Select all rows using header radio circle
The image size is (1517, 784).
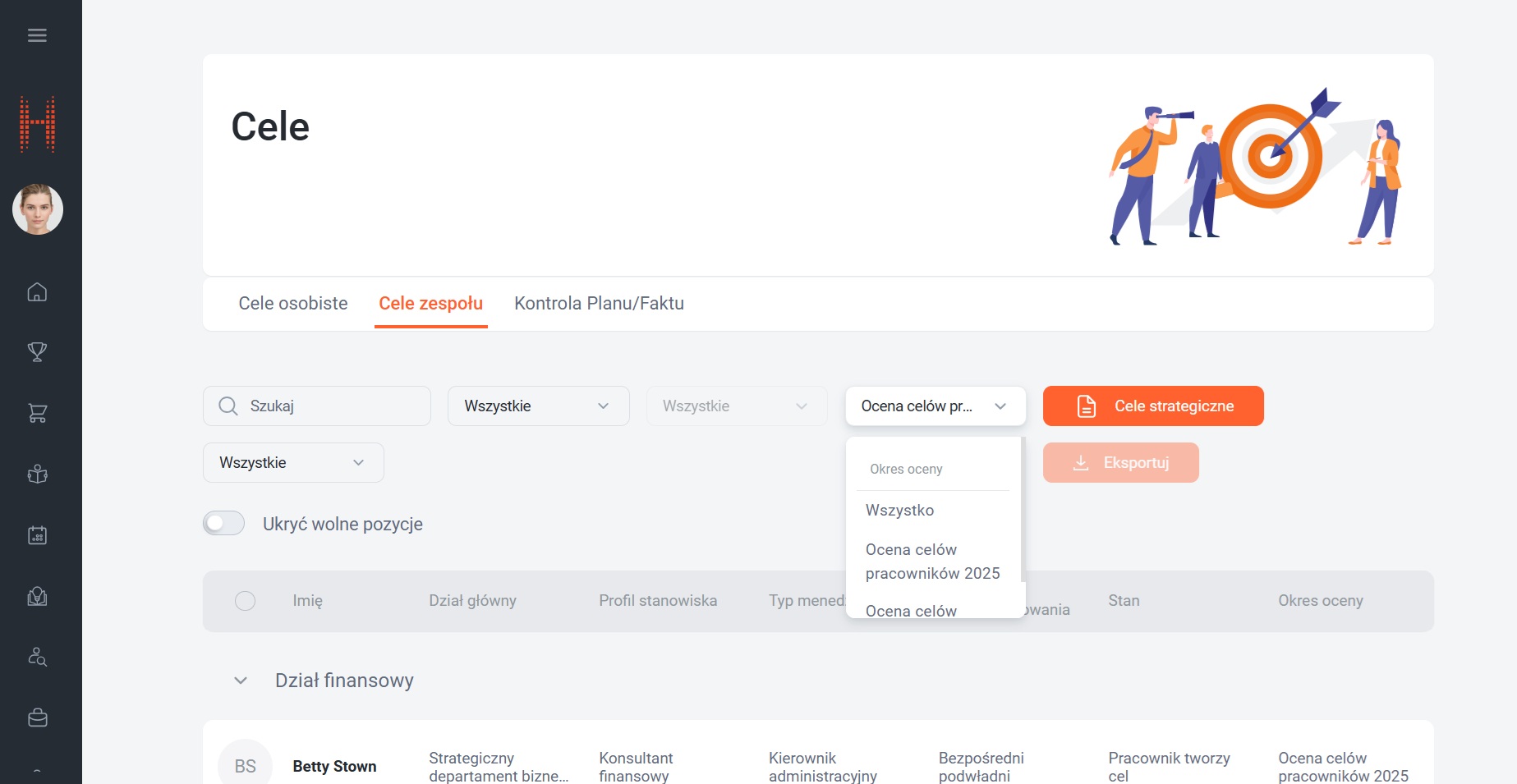pos(245,601)
